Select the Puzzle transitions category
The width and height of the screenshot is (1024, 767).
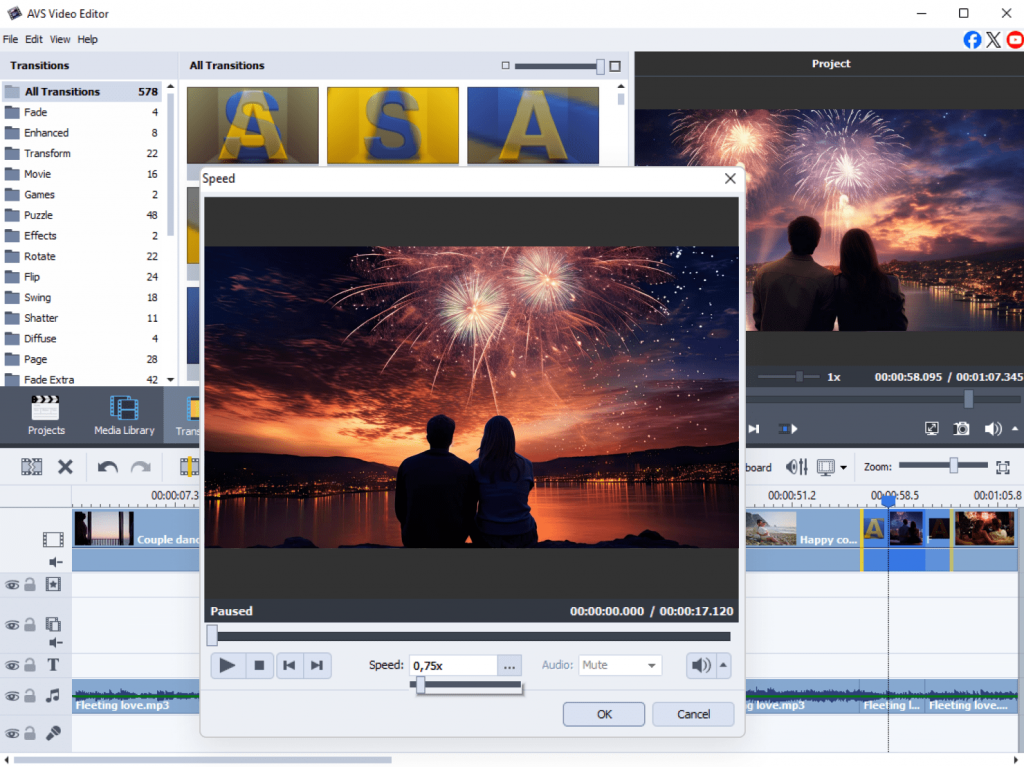(39, 215)
